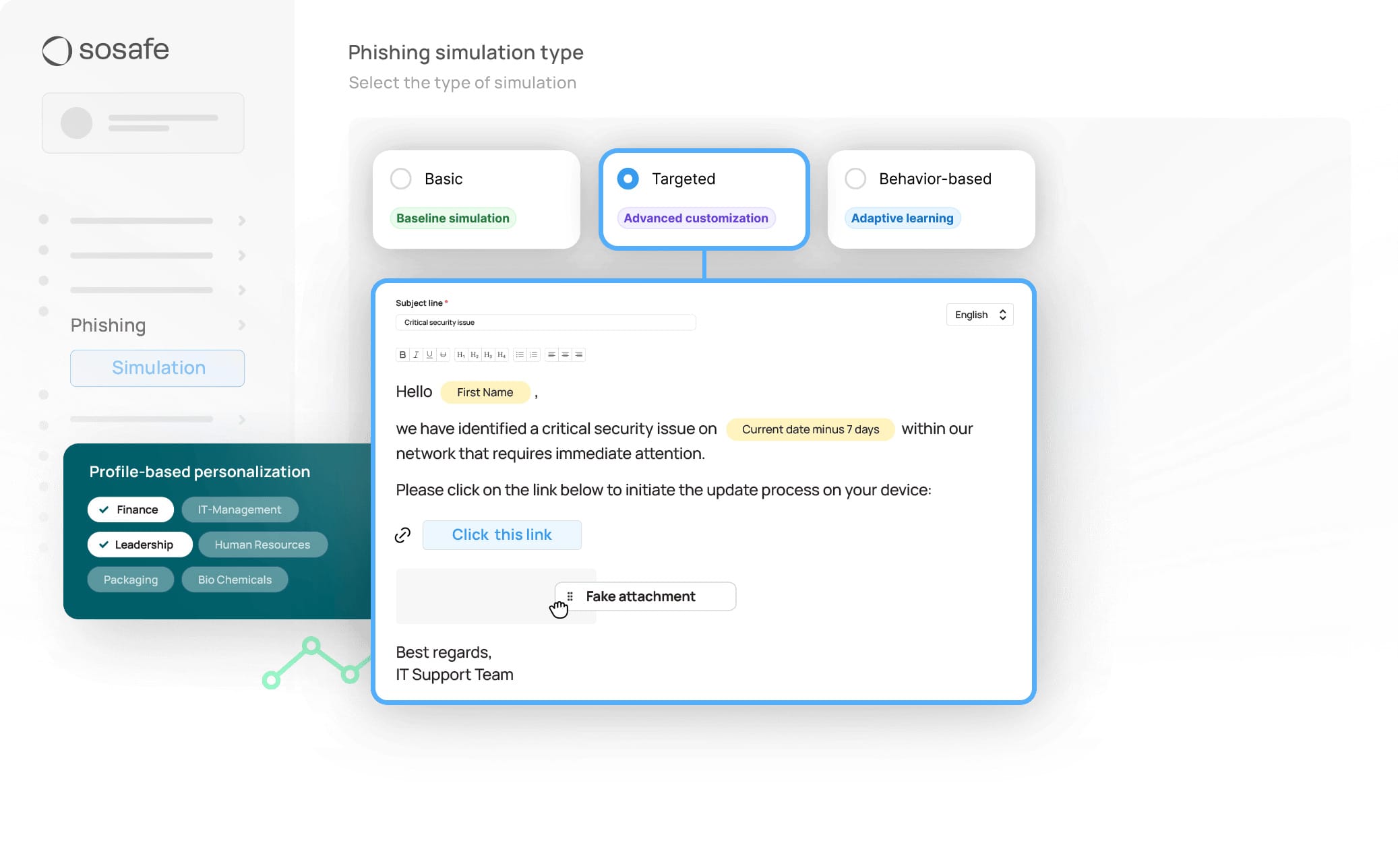Toggle bold formatting in editor toolbar
The image size is (1398, 868).
point(402,354)
